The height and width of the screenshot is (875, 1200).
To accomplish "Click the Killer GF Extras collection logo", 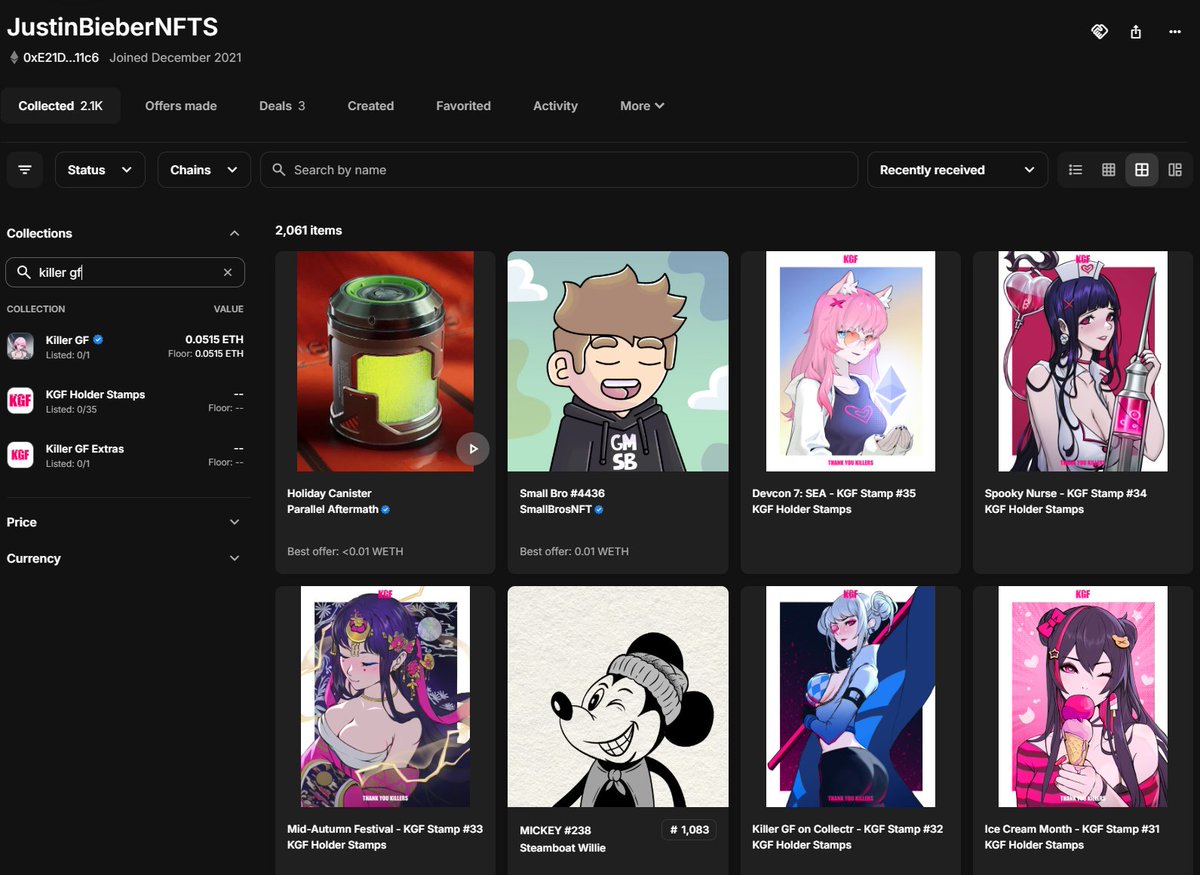I will [x=20, y=455].
